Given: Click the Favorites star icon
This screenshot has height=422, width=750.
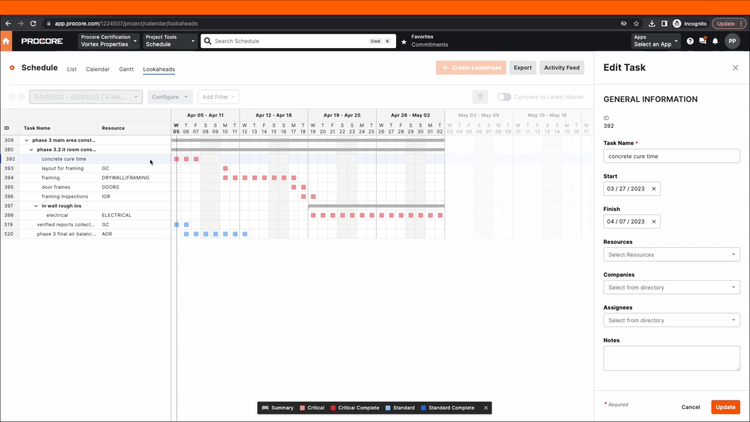Looking at the screenshot, I should 404,42.
